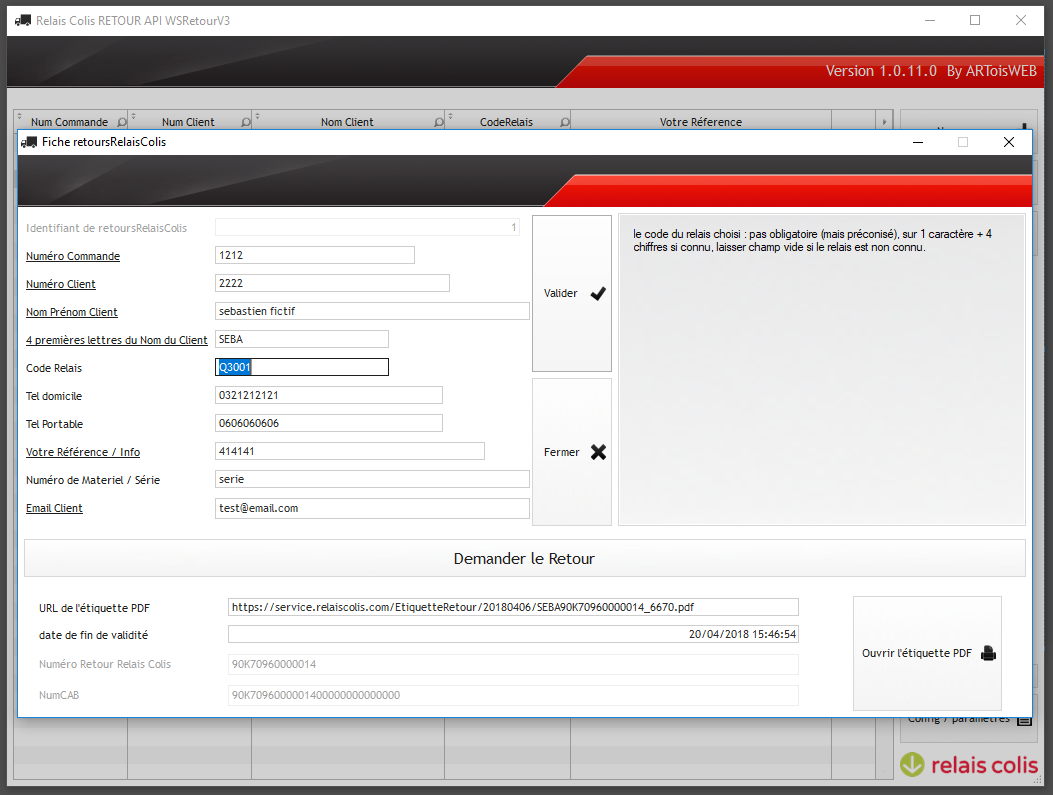
Task: Click the truck icon in the dialog title bar
Action: tap(29, 142)
